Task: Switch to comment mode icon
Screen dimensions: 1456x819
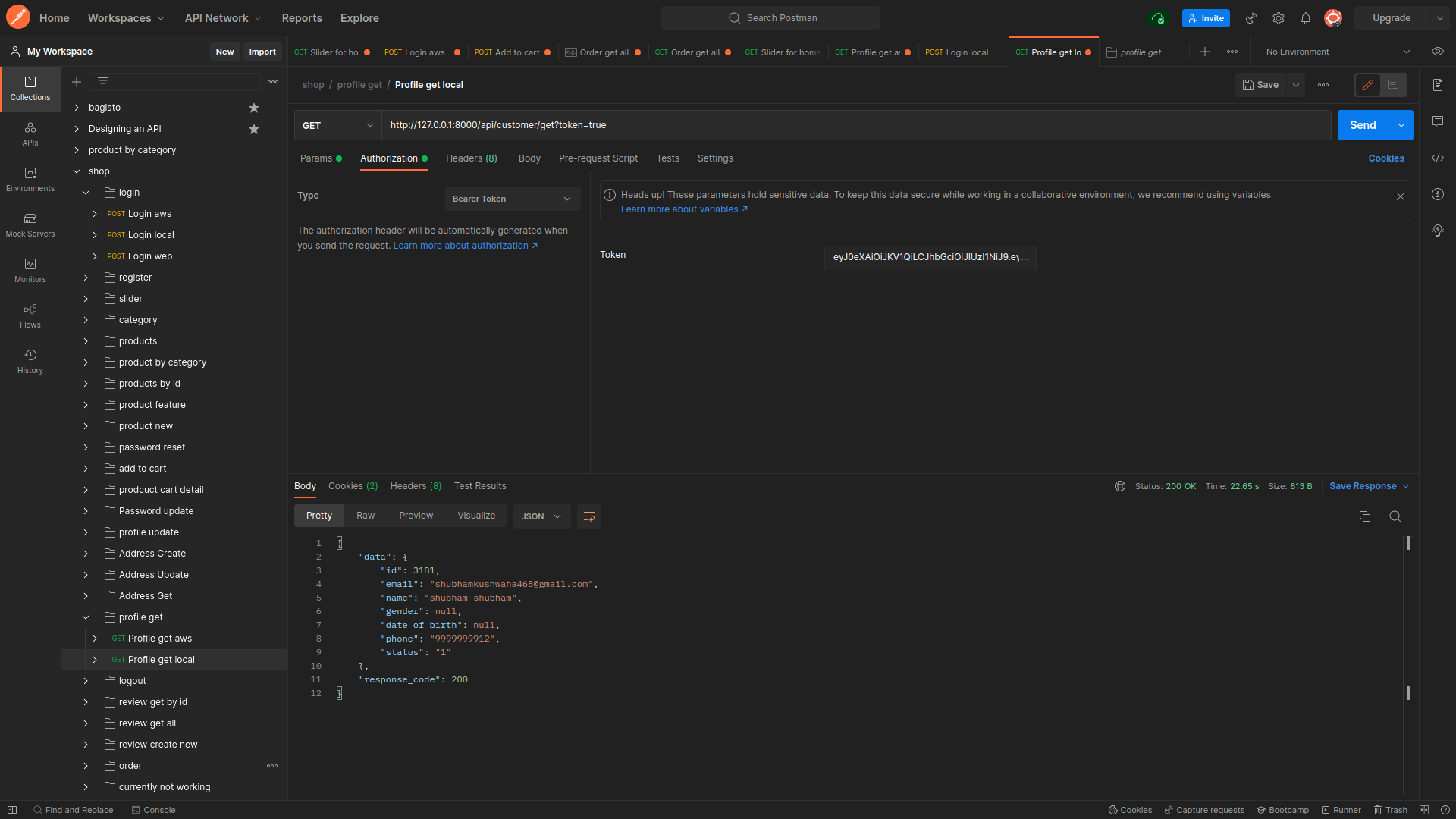Action: tap(1393, 85)
